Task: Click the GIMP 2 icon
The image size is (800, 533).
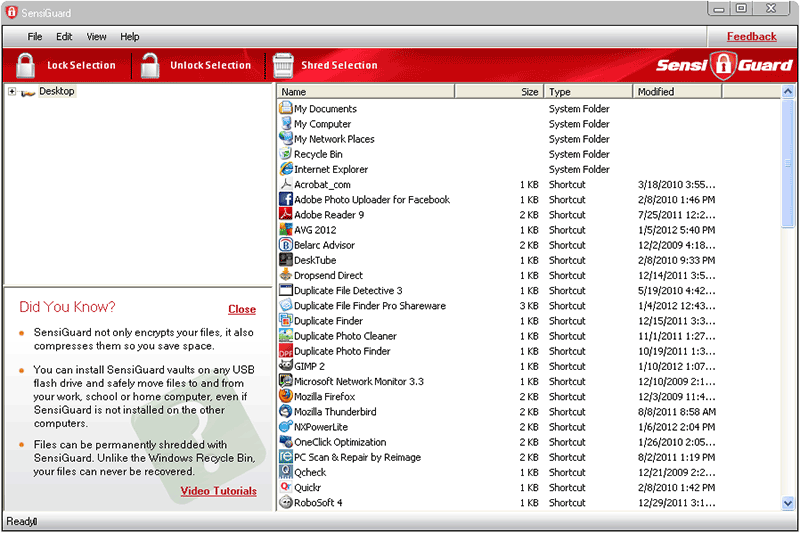Action: tap(286, 366)
